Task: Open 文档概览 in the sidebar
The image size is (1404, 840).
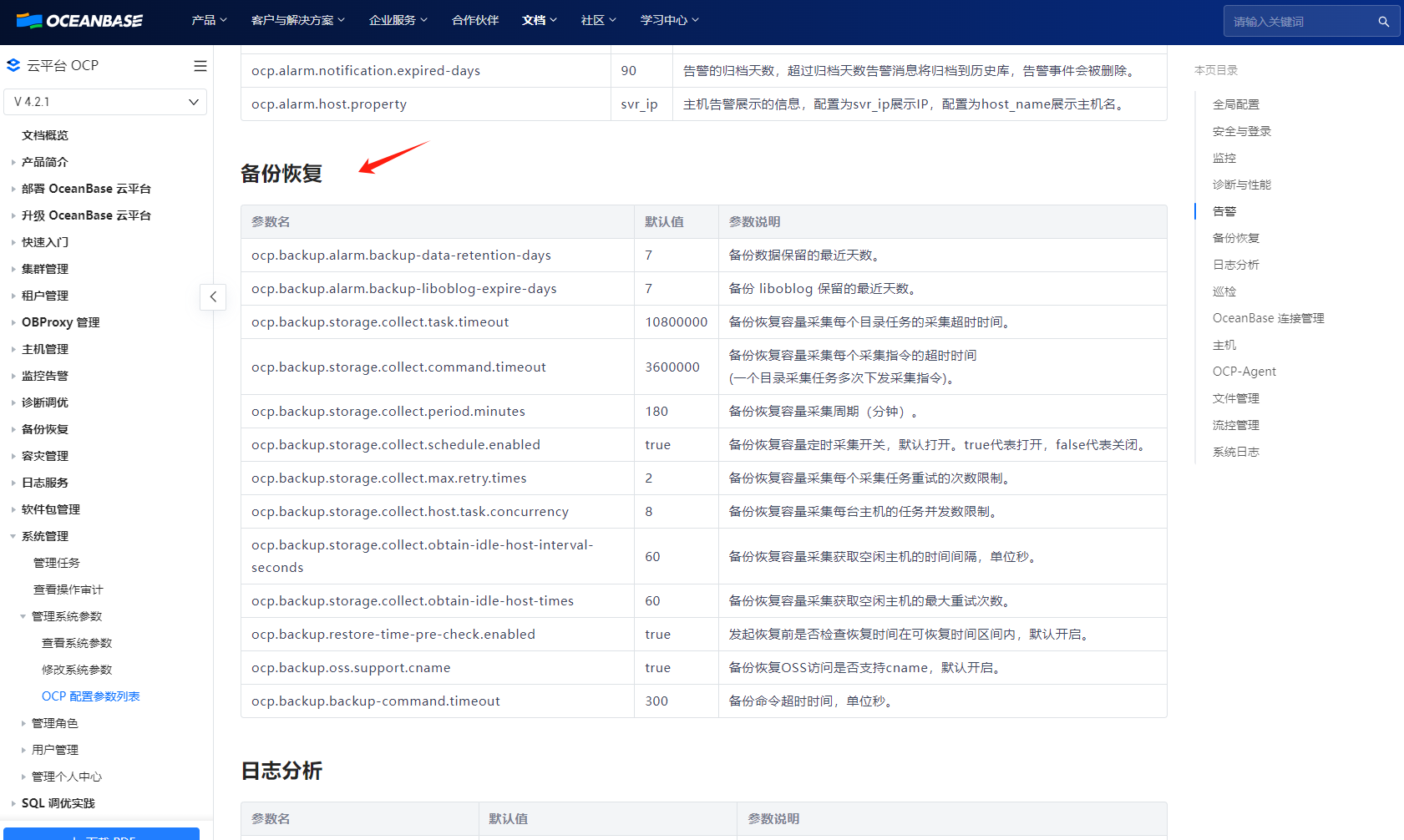Action: pos(45,135)
